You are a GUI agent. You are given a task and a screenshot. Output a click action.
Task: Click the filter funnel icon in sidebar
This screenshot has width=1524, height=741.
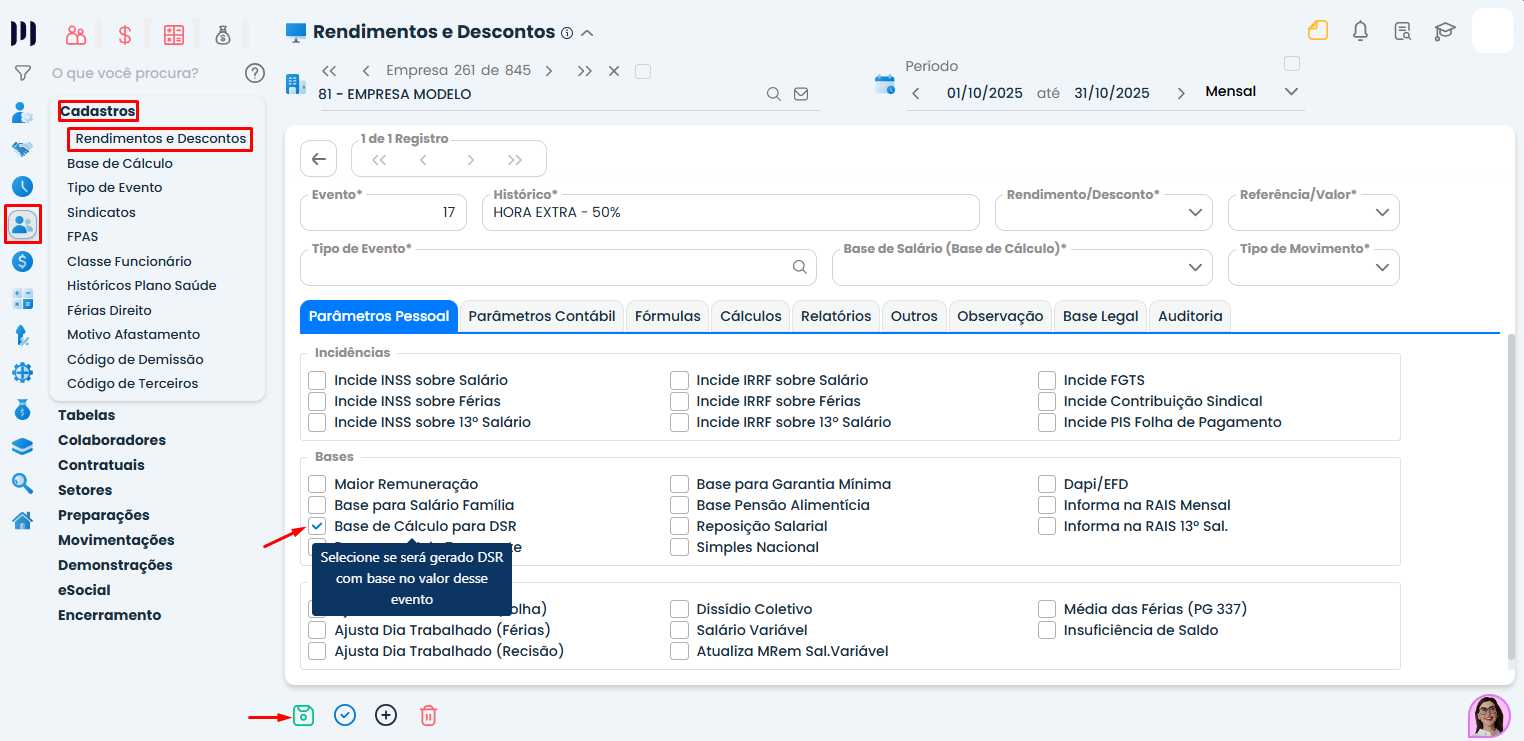[x=22, y=73]
